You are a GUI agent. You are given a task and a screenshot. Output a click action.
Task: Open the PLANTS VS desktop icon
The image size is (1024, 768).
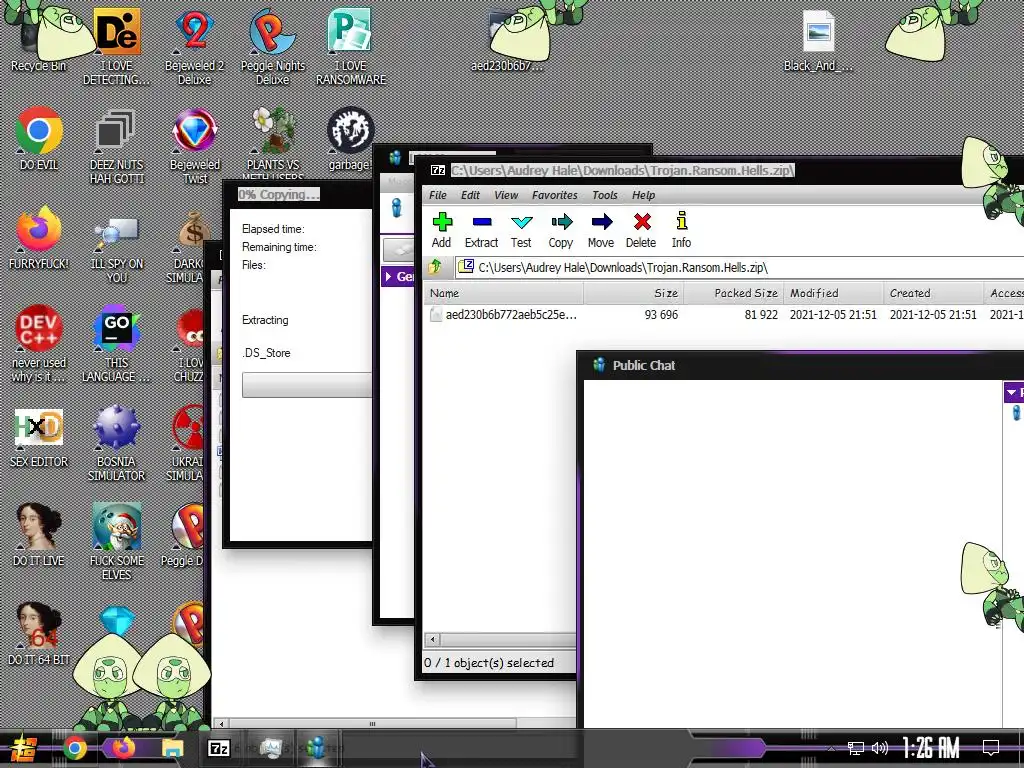[272, 142]
